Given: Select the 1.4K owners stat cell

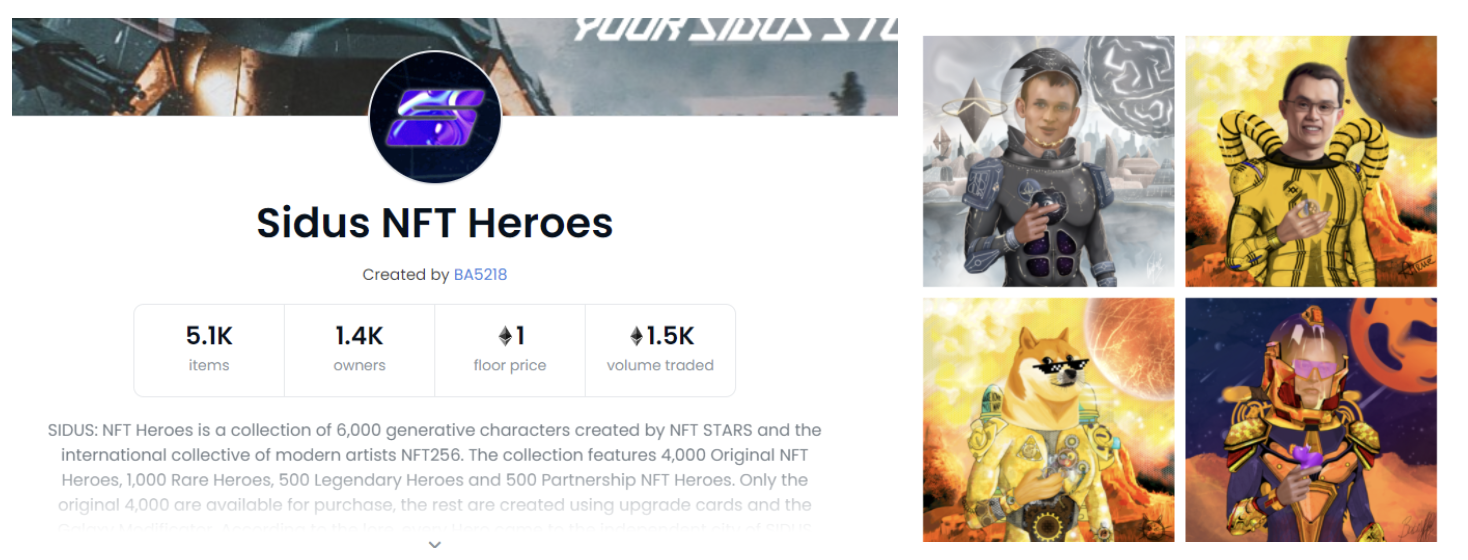Looking at the screenshot, I should (x=360, y=350).
